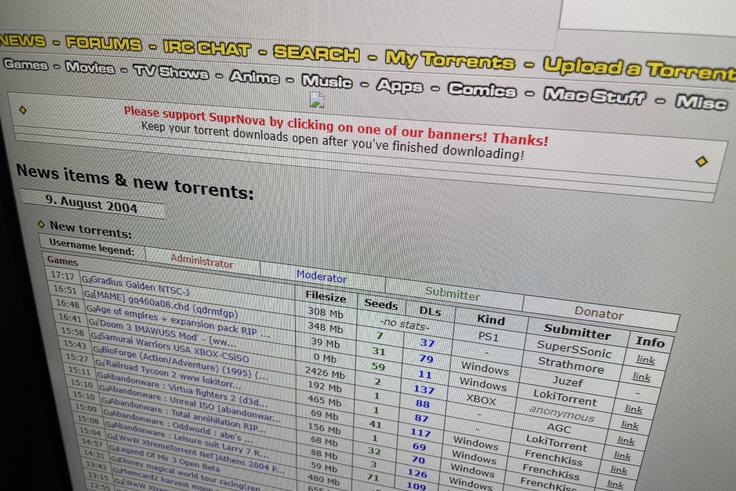Click the Administrator legend cell
This screenshot has height=491, width=736.
202,261
